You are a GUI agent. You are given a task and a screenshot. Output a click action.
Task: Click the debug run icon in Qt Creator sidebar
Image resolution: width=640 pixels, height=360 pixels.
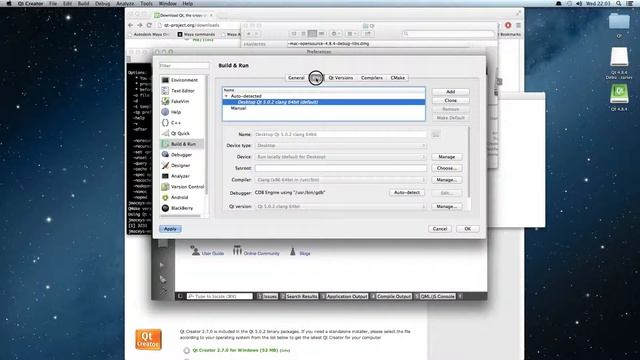pos(162,279)
